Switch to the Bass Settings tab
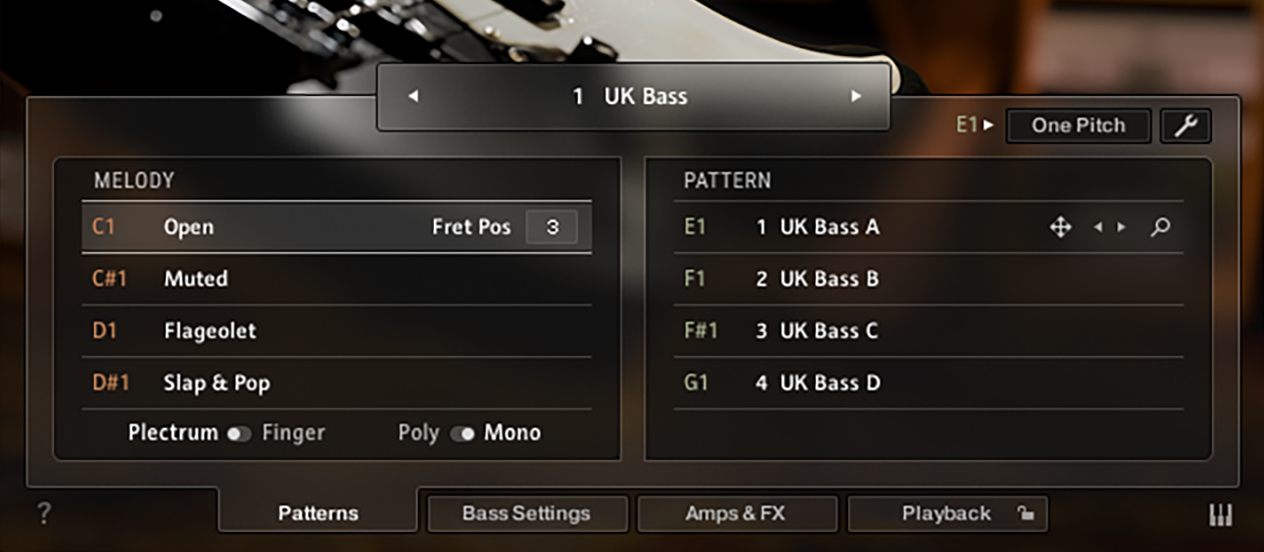Screen dimensions: 1264x552 tap(527, 514)
